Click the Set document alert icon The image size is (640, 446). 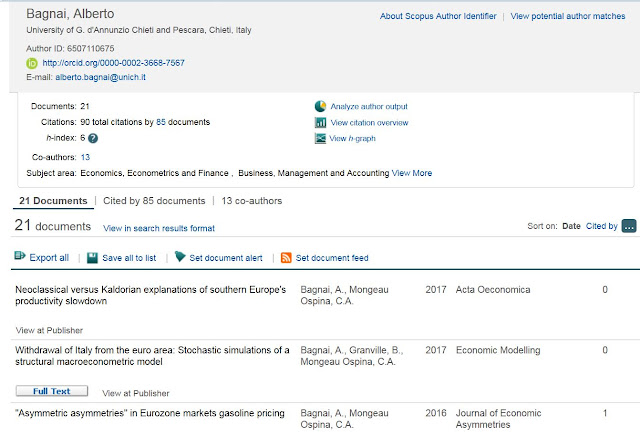click(180, 258)
